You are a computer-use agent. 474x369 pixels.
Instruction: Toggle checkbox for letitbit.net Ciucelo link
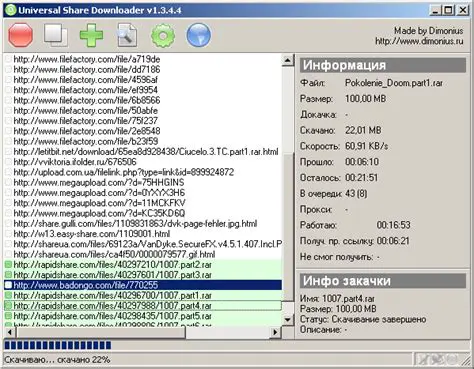pyautogui.click(x=9, y=152)
